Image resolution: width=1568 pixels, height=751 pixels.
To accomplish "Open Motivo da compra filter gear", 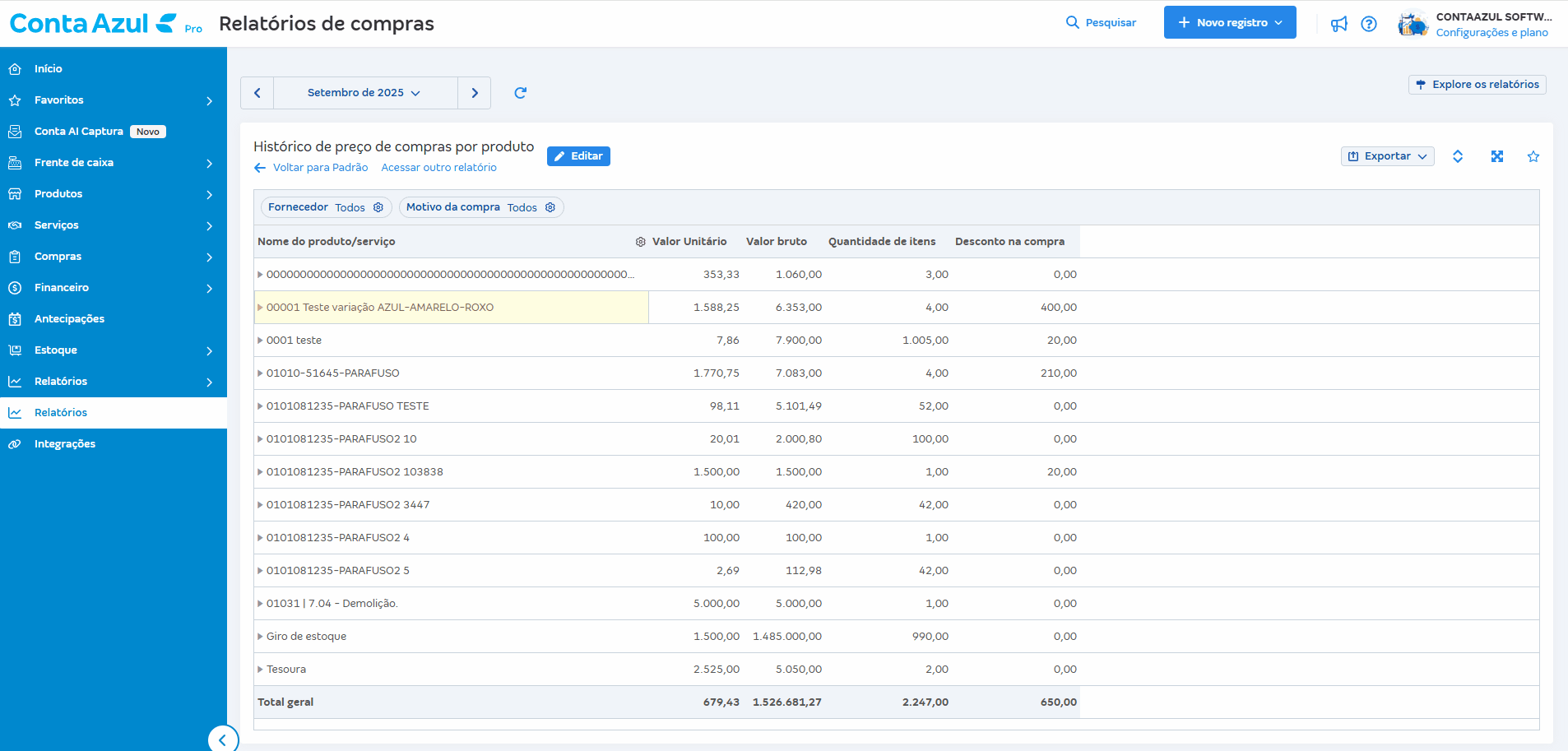I will pyautogui.click(x=550, y=207).
